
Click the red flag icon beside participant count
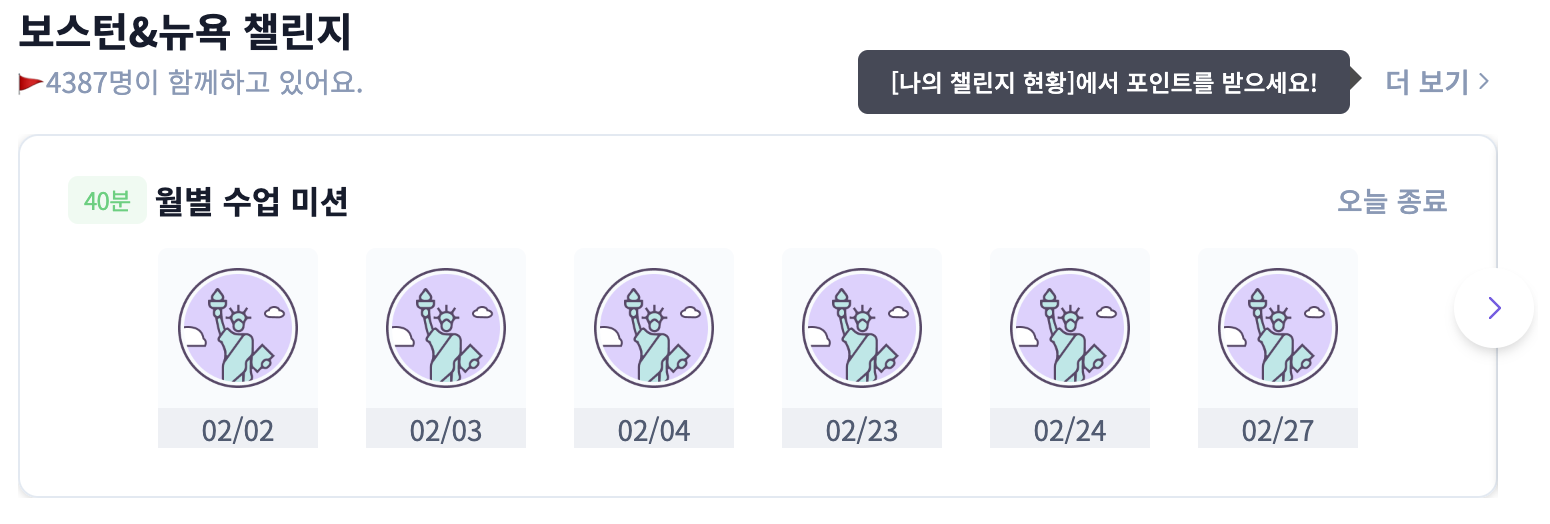[31, 83]
